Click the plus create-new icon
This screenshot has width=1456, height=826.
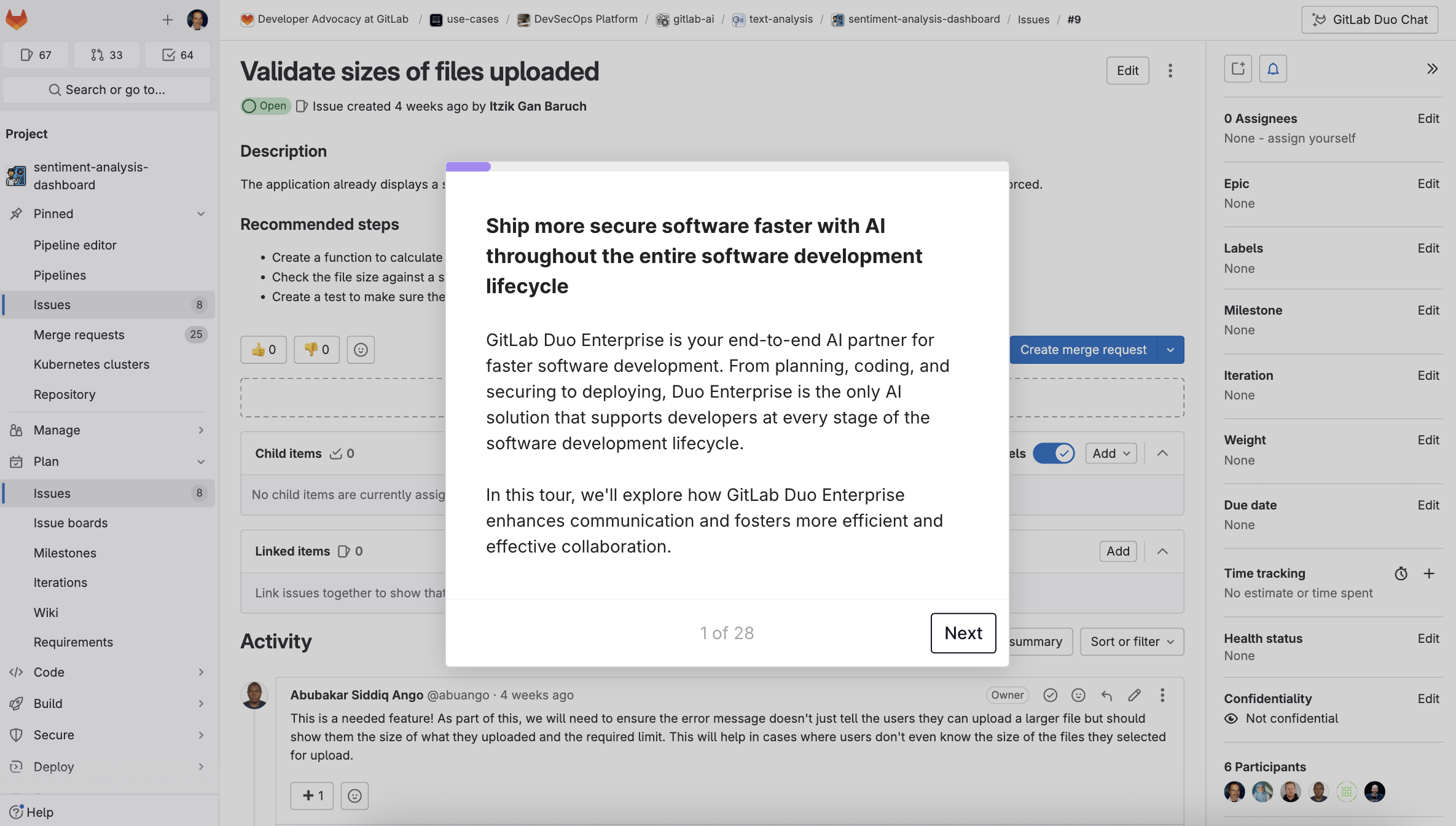tap(168, 20)
